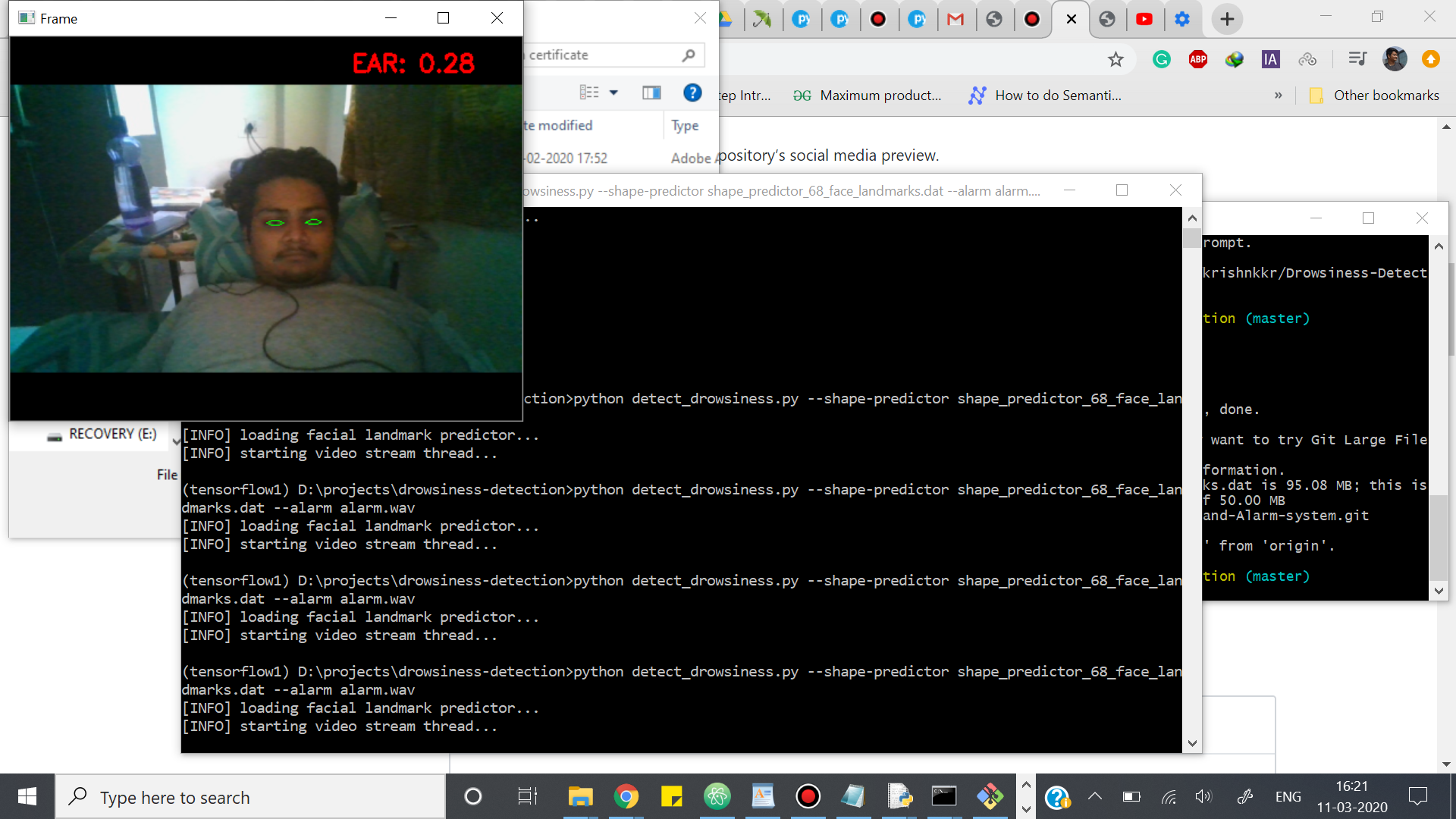Open the Grammarly extension in Chrome
This screenshot has height=819, width=1456.
1161,59
